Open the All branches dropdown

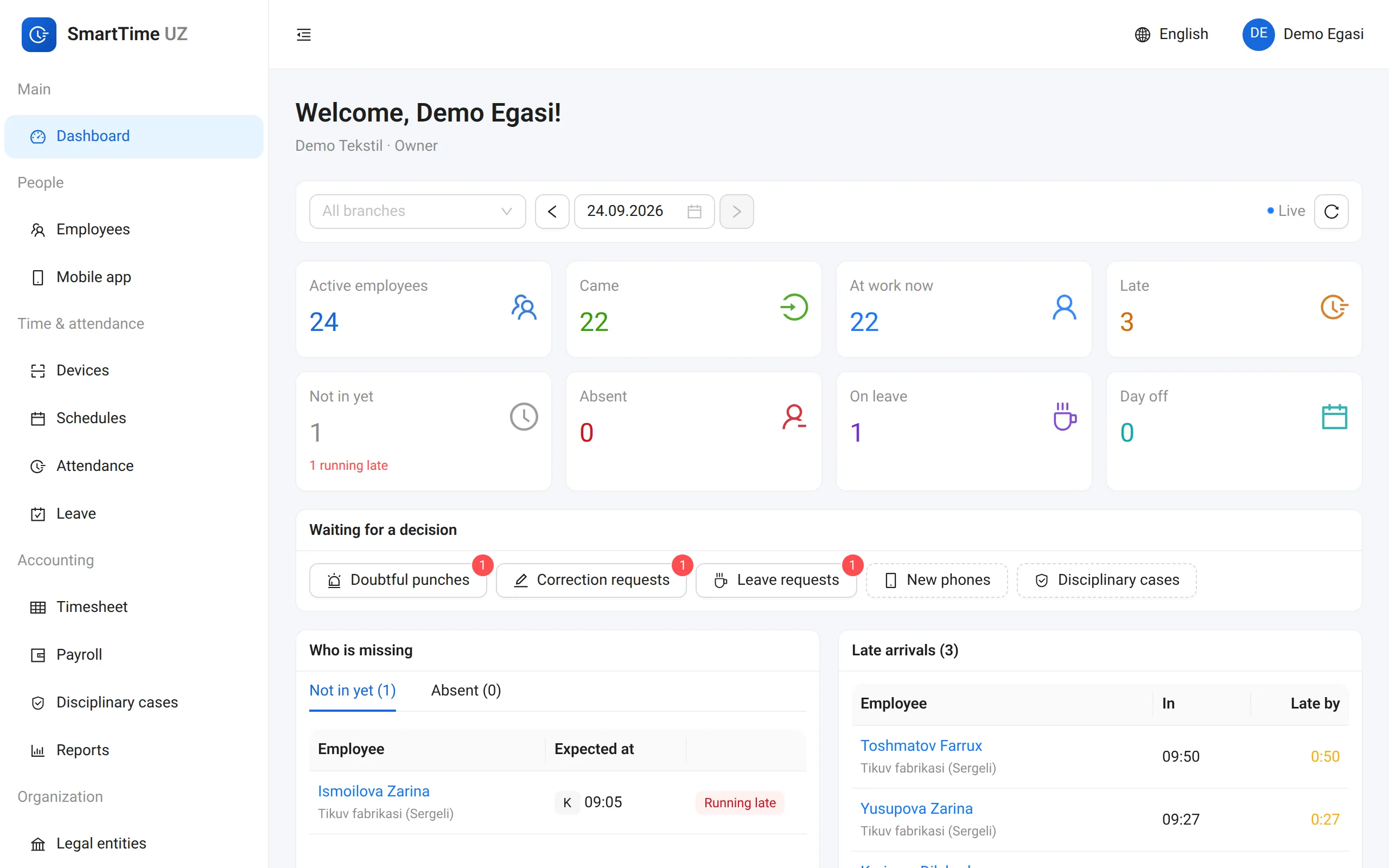(417, 211)
